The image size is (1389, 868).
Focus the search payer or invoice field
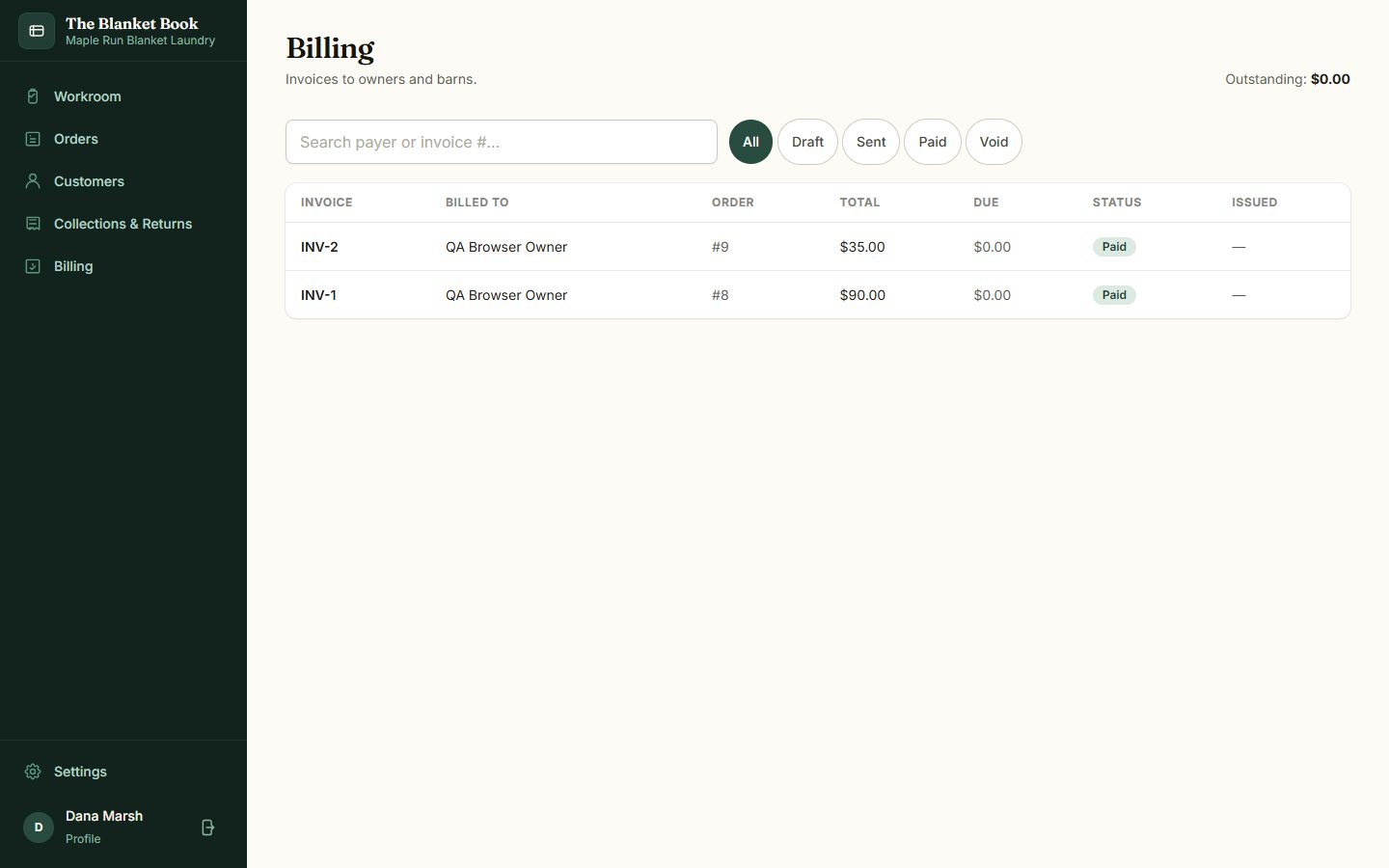(502, 142)
